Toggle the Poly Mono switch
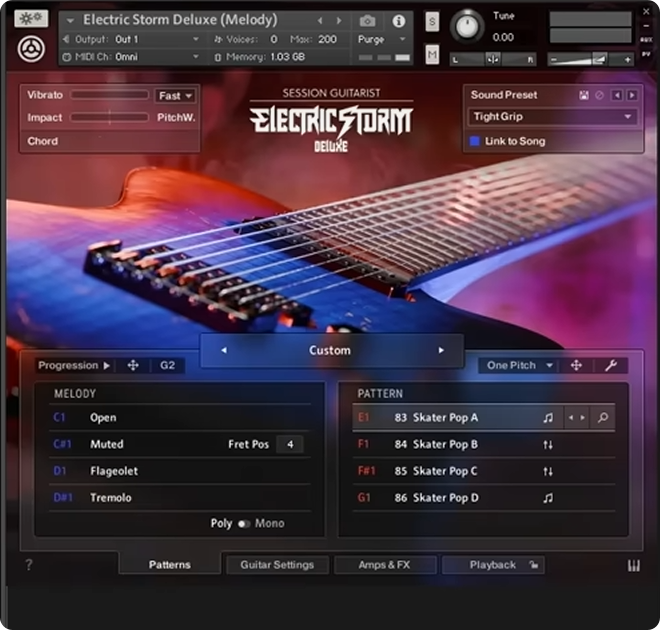 pos(244,524)
